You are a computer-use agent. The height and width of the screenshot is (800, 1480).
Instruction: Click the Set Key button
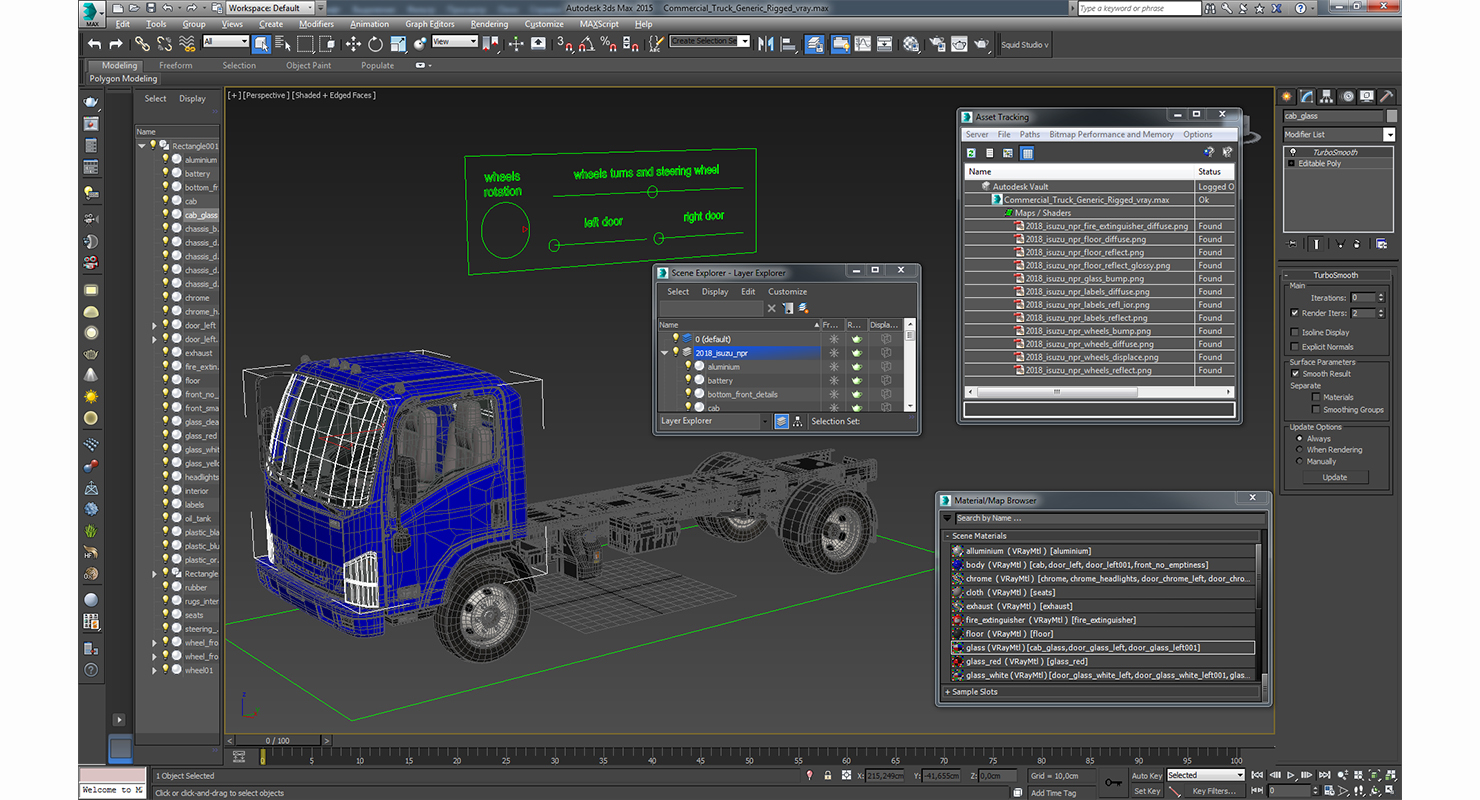(1147, 791)
